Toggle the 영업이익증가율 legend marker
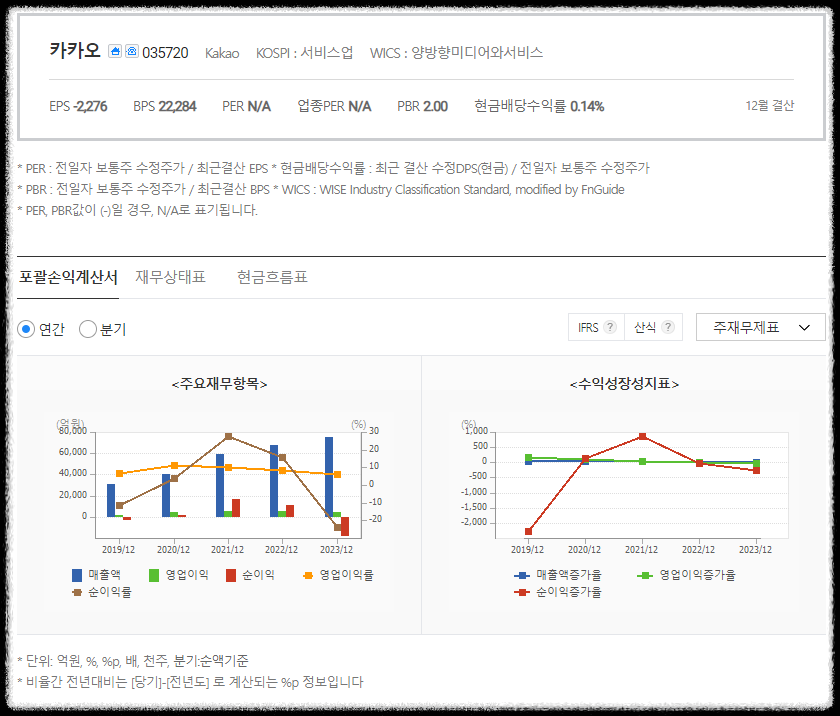 coord(645,575)
